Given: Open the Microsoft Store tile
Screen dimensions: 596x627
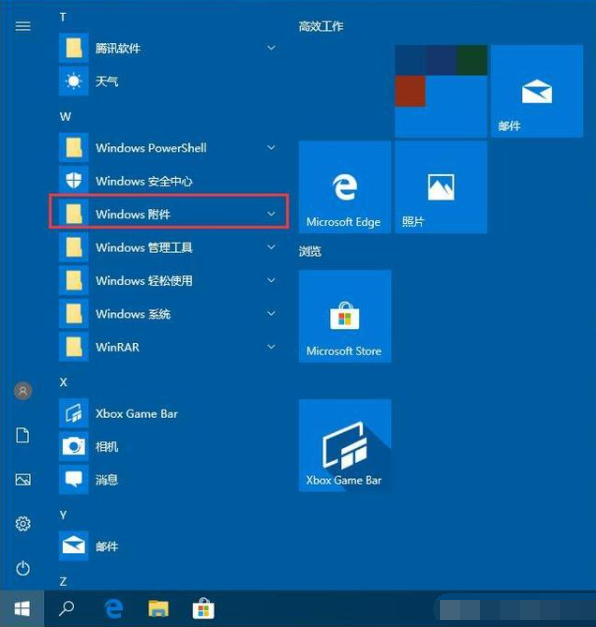Looking at the screenshot, I should coord(345,316).
